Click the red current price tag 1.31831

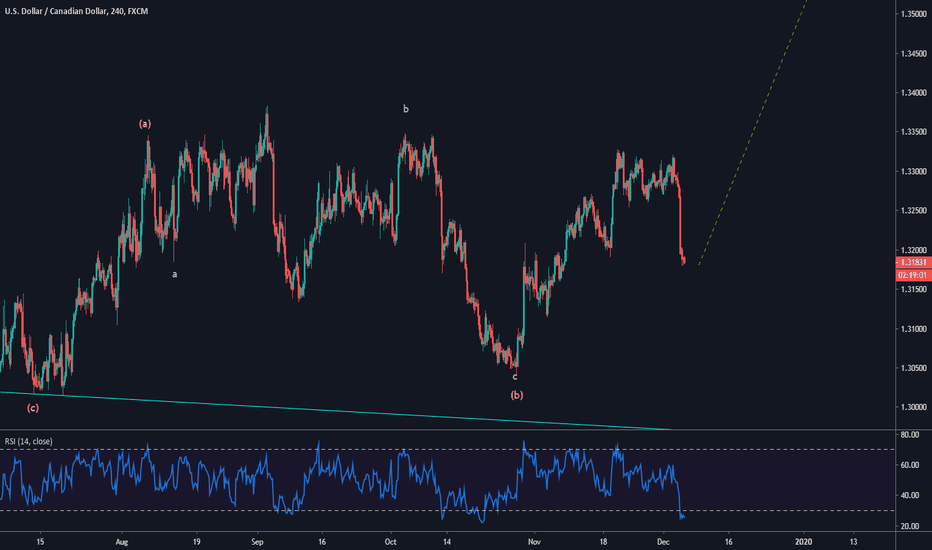click(911, 261)
